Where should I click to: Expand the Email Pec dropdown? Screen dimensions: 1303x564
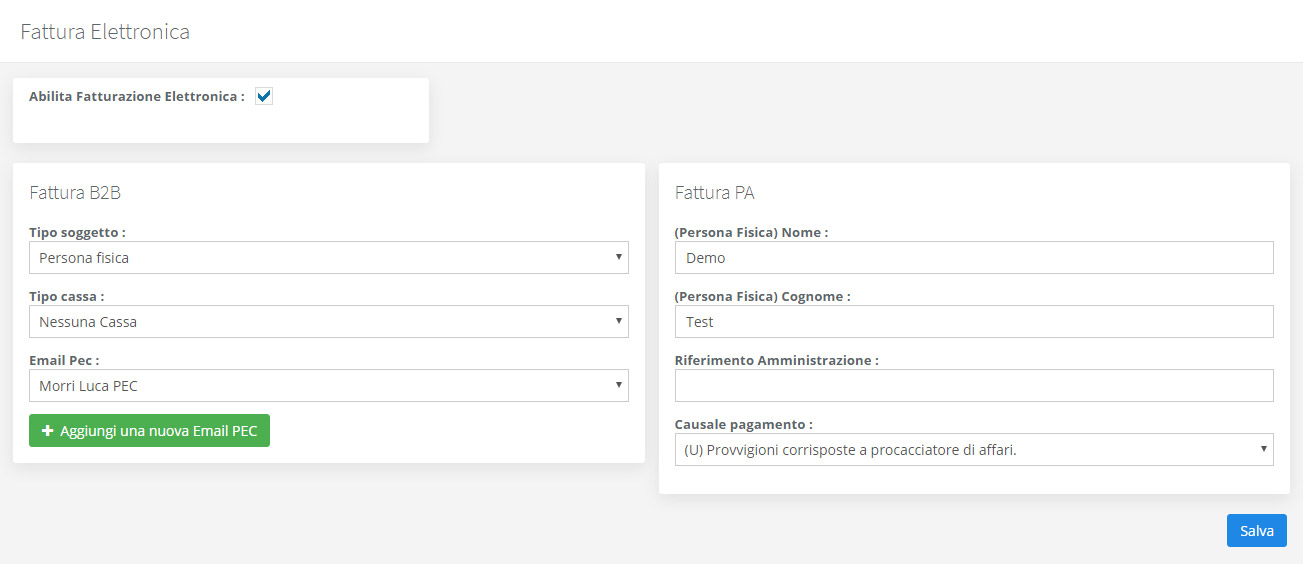329,385
